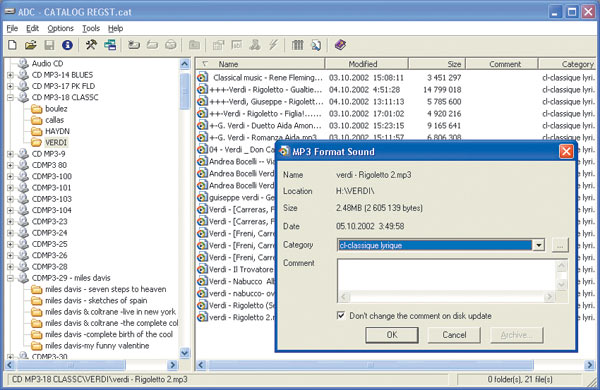The height and width of the screenshot is (390, 600).
Task: Open the Tools menu
Action: 91,28
